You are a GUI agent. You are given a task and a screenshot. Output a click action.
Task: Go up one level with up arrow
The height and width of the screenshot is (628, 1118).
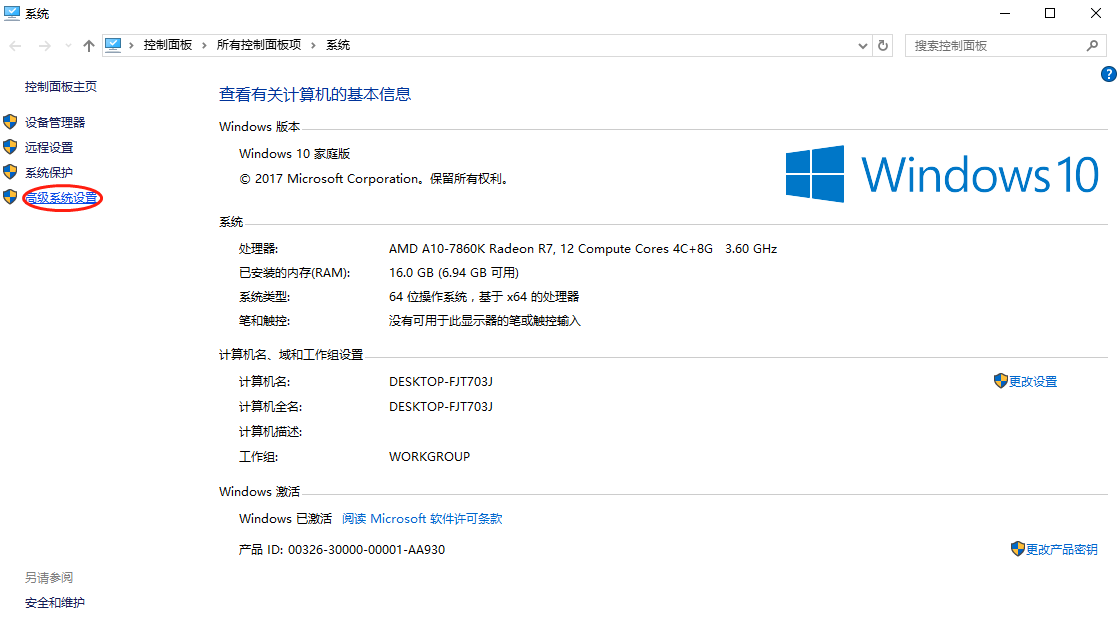88,46
